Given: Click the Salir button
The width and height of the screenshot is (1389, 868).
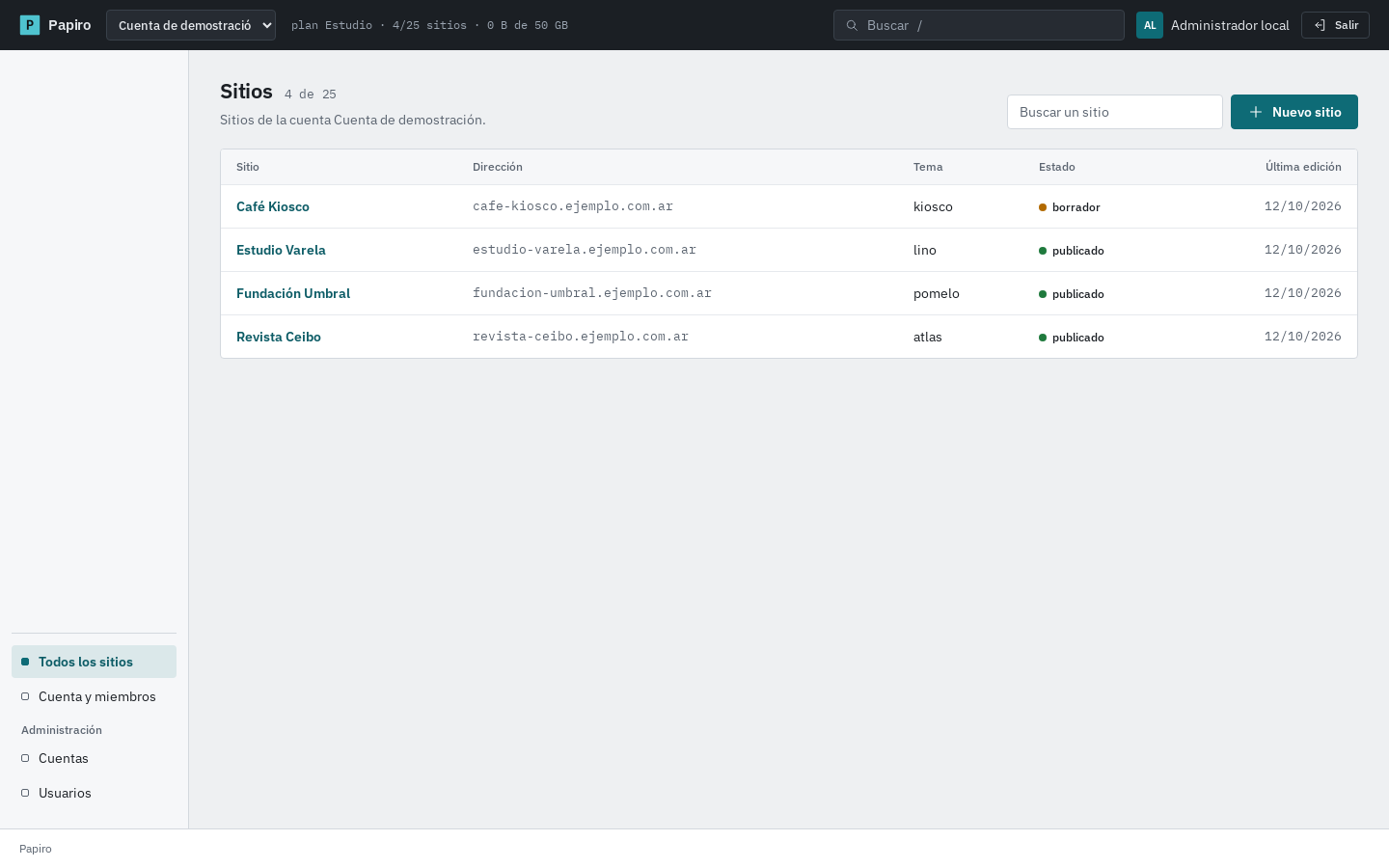Looking at the screenshot, I should tap(1335, 25).
